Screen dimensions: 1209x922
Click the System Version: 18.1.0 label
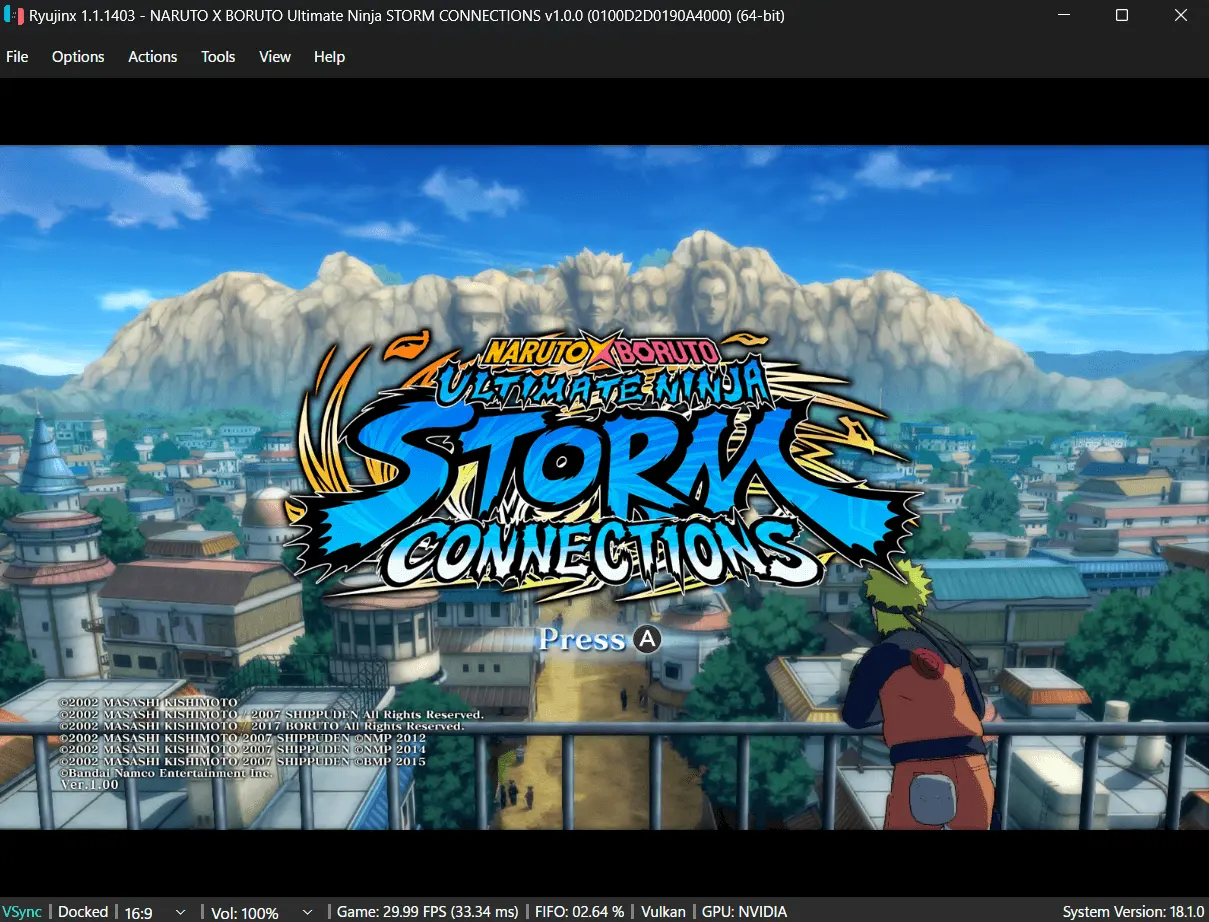(1133, 912)
